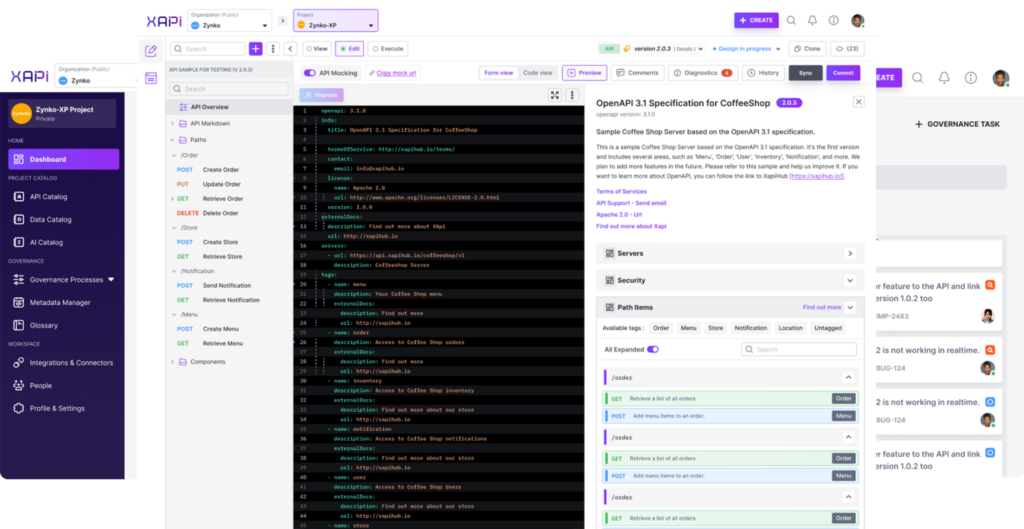Image resolution: width=1024 pixels, height=529 pixels.
Task: Click the search magnifier icon in top bar
Action: click(x=791, y=20)
